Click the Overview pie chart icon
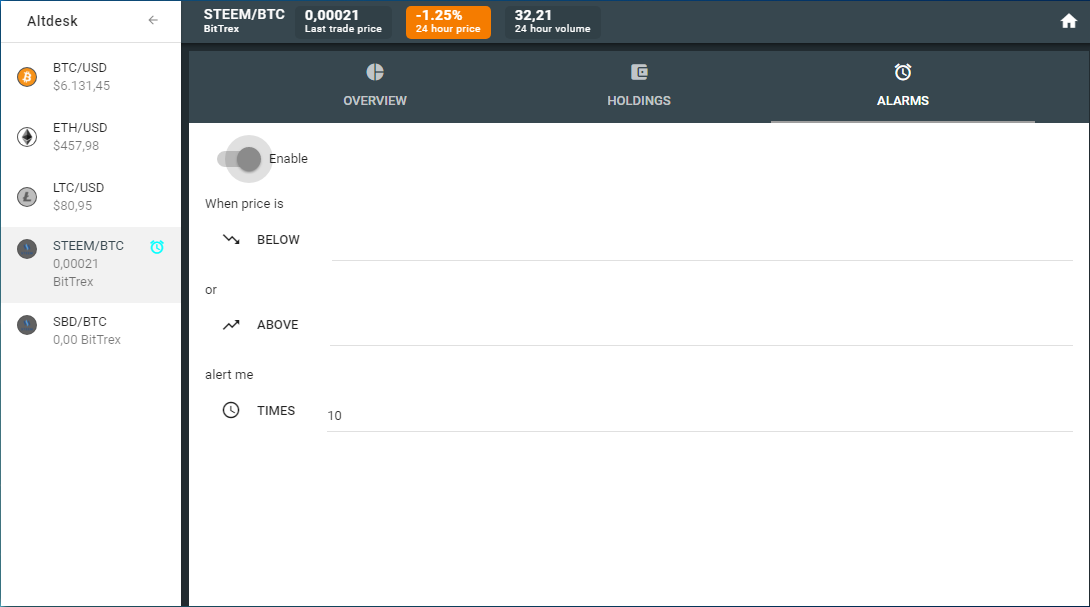Viewport: 1090px width, 607px height. 375,72
